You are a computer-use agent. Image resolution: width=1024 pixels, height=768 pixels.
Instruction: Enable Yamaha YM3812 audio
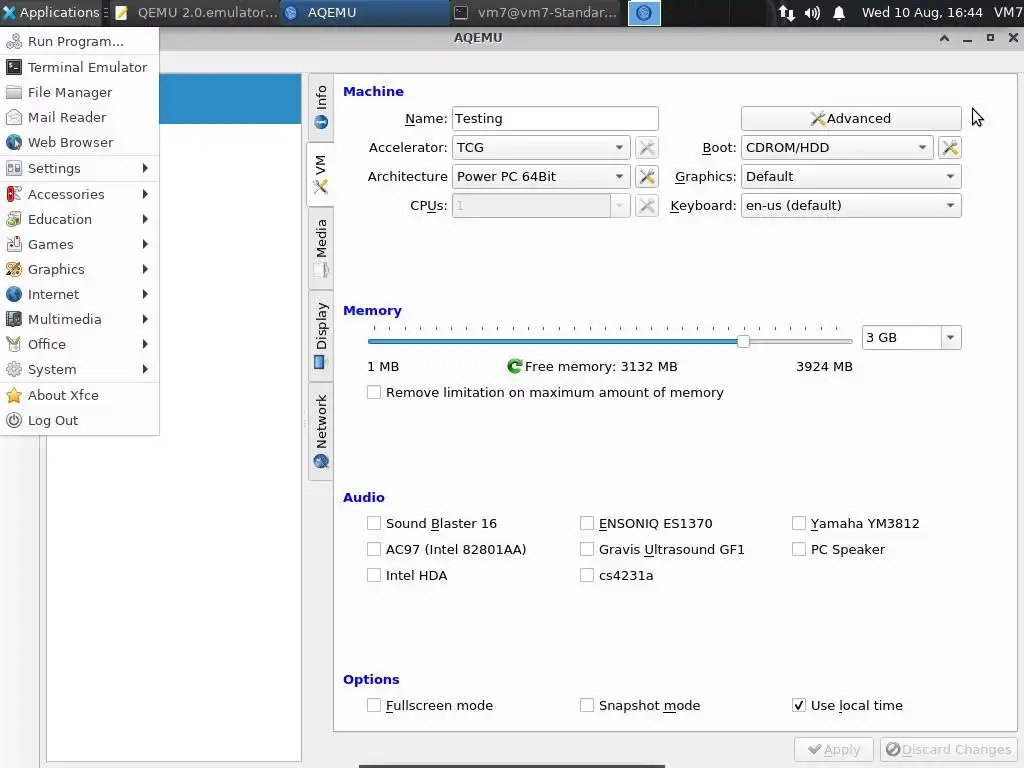click(x=798, y=523)
